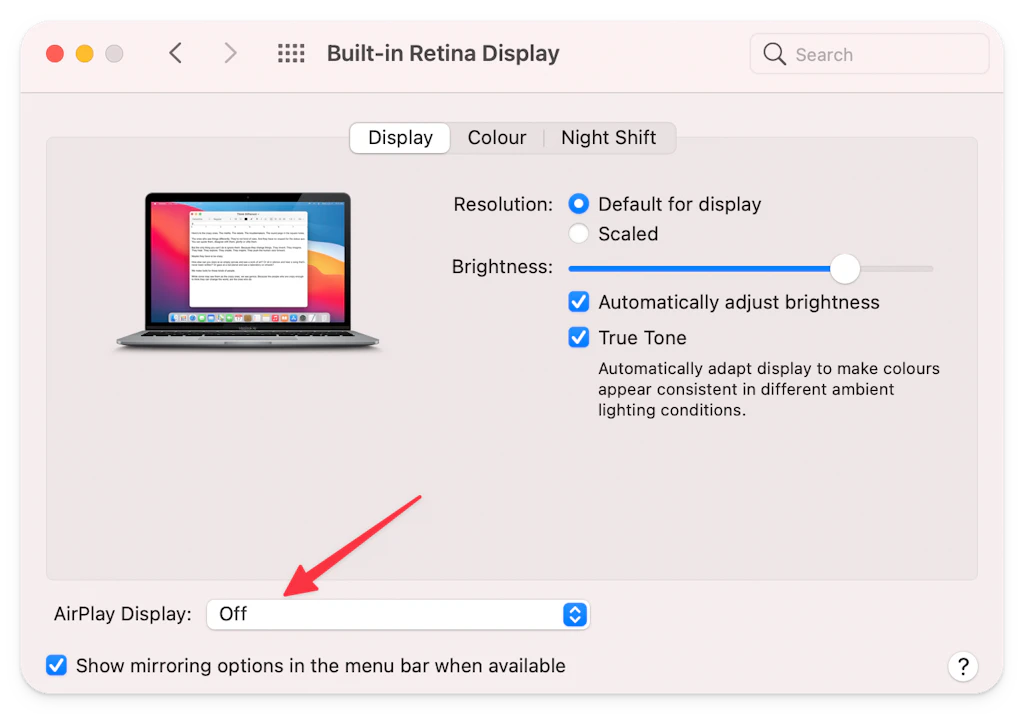This screenshot has width=1024, height=714.
Task: Go forward with the right chevron
Action: [x=230, y=53]
